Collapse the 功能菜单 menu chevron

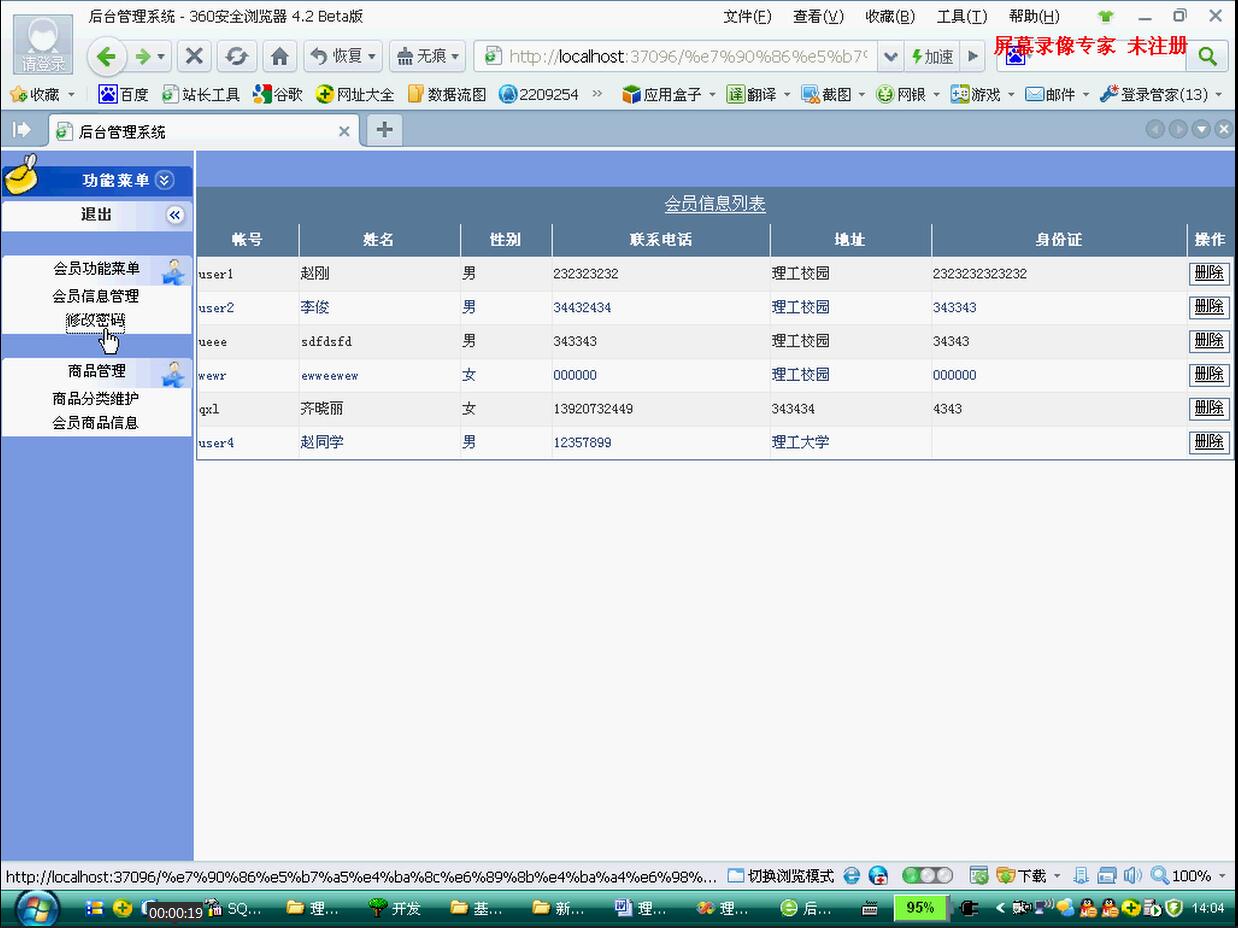(x=165, y=180)
